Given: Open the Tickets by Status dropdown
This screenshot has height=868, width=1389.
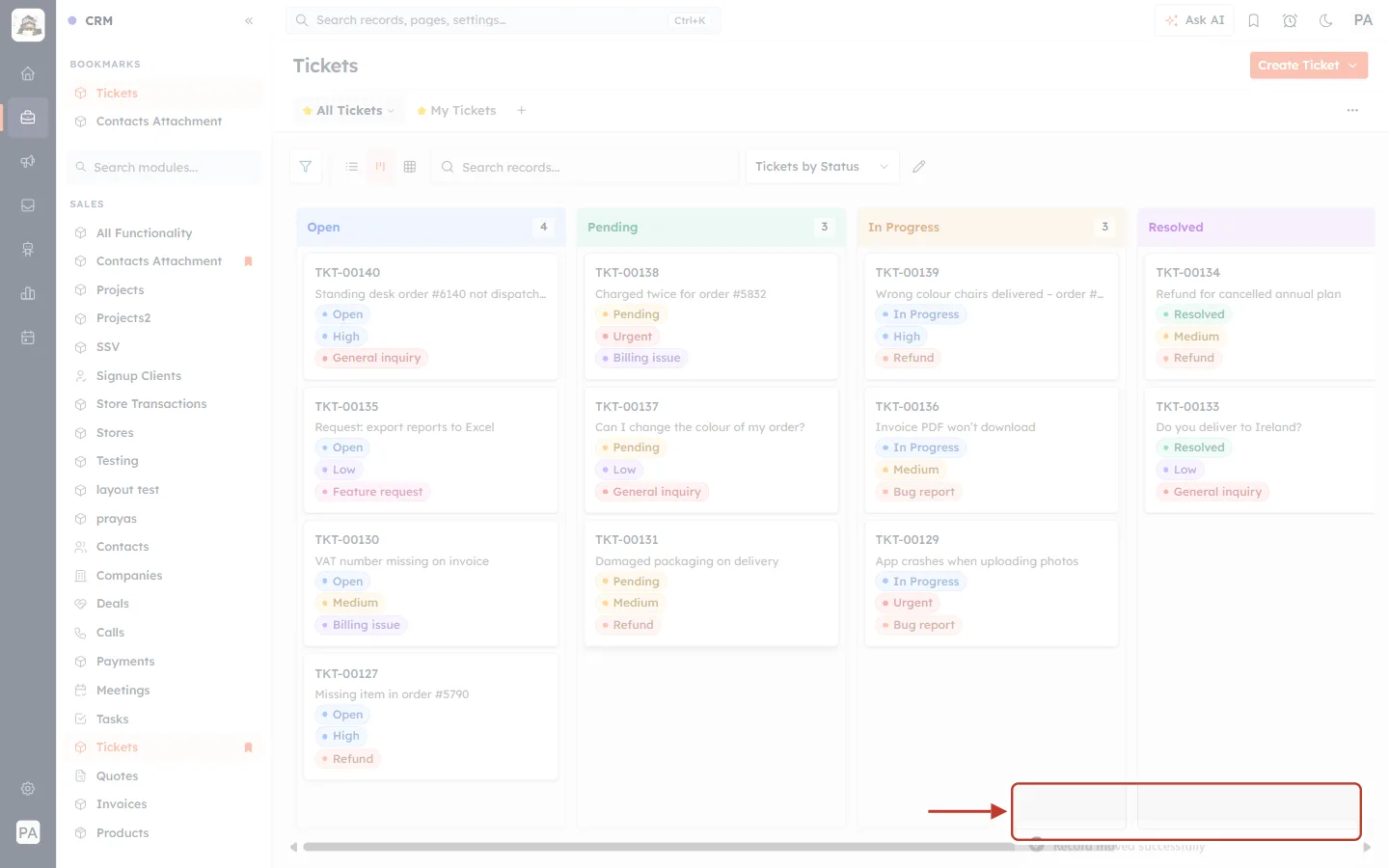Looking at the screenshot, I should (822, 167).
